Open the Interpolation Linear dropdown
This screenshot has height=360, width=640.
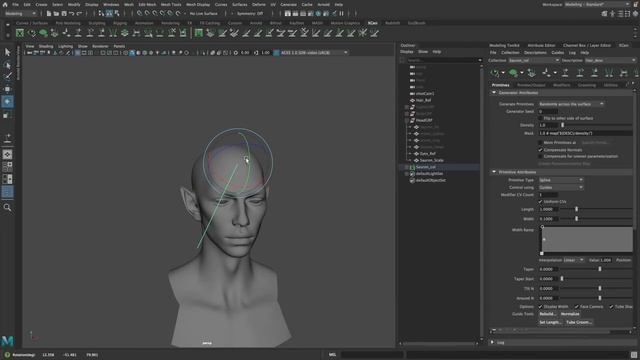573,260
